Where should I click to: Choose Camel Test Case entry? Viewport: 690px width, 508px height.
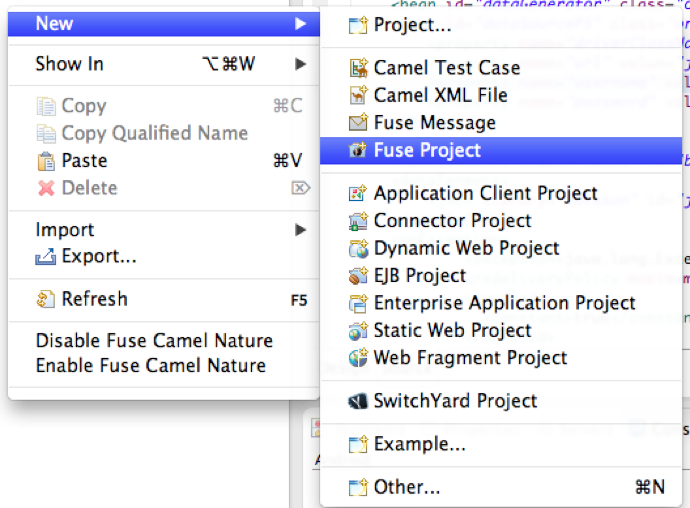point(501,68)
